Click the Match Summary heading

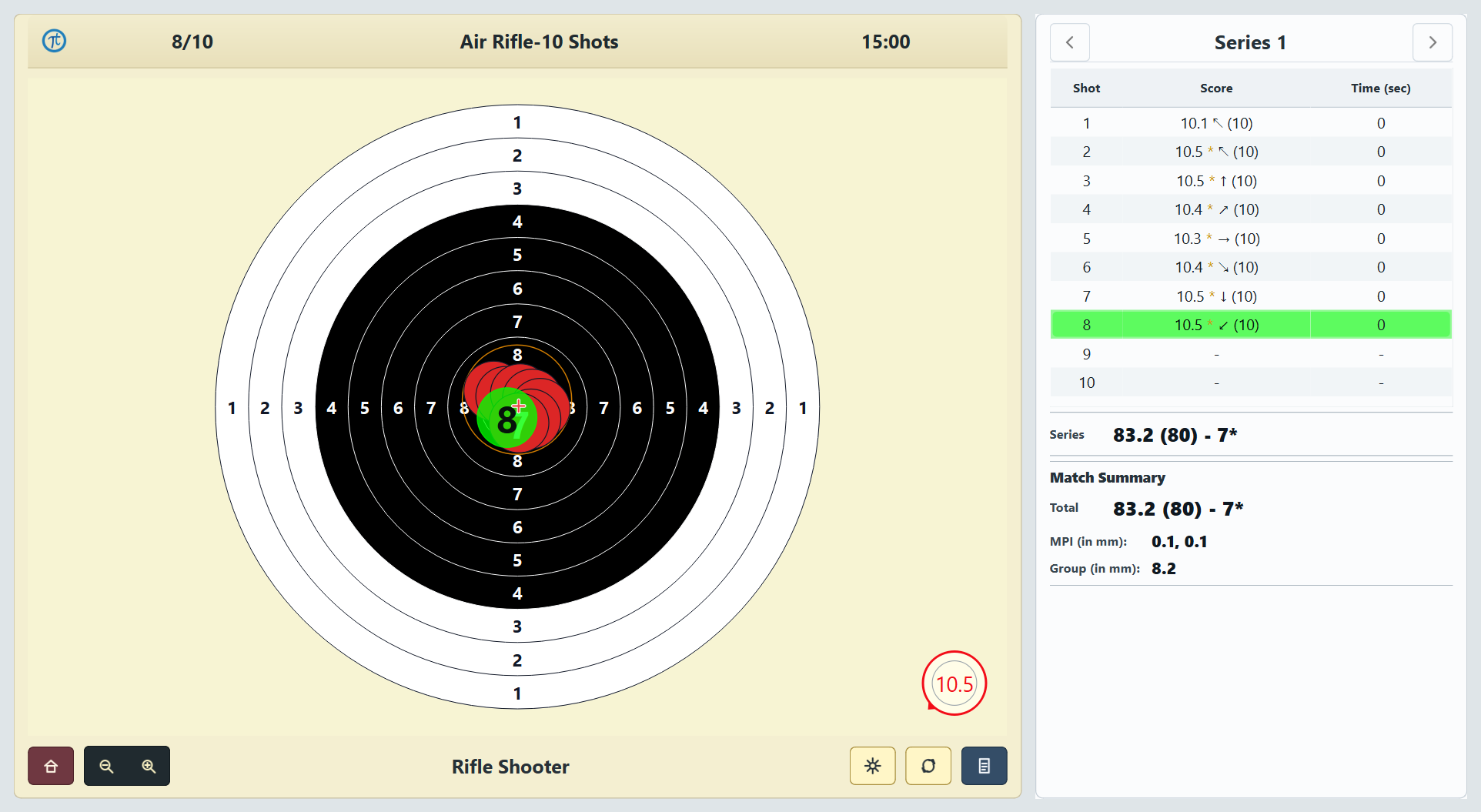point(1107,478)
